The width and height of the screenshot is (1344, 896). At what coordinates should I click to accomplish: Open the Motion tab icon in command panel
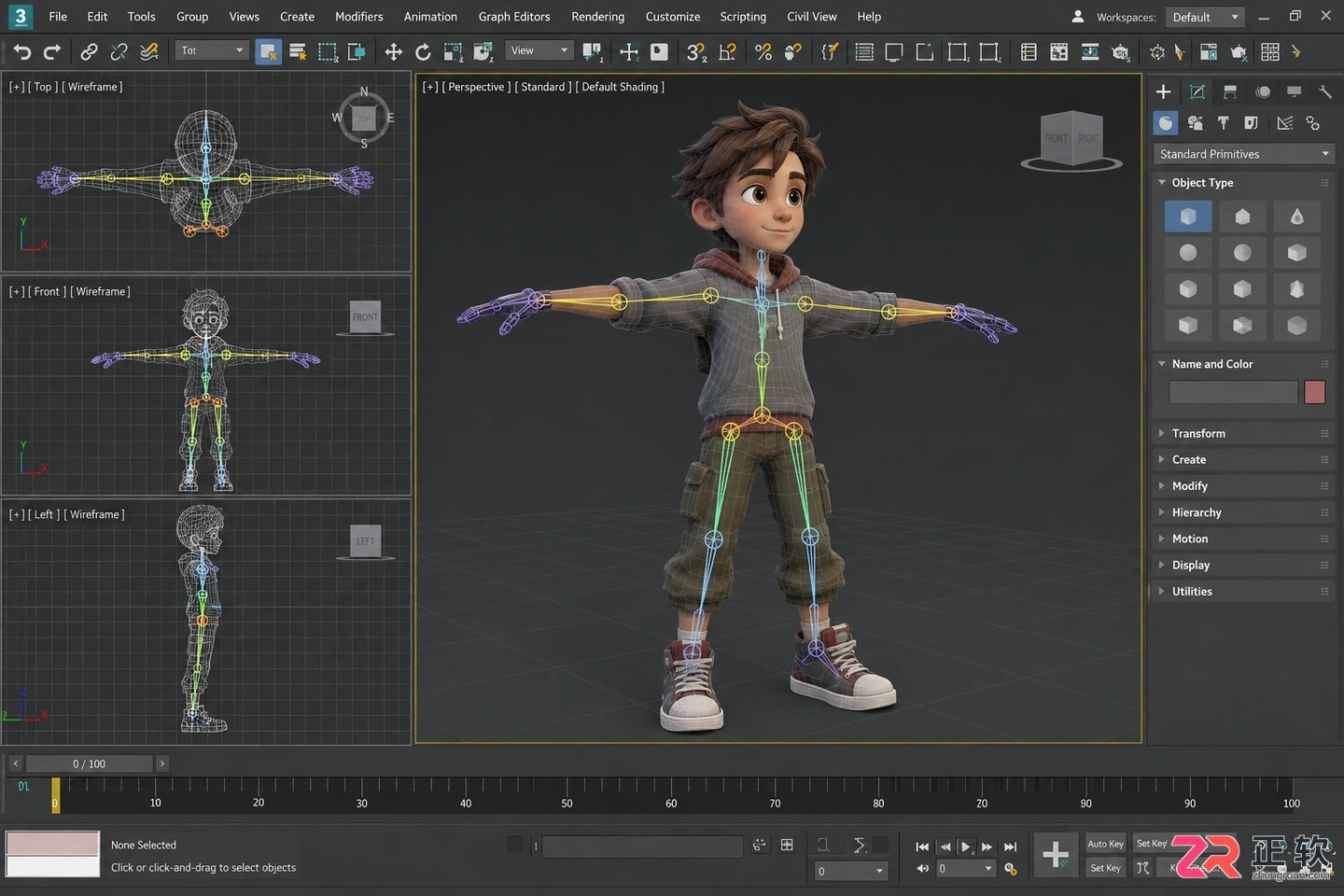click(x=1262, y=91)
